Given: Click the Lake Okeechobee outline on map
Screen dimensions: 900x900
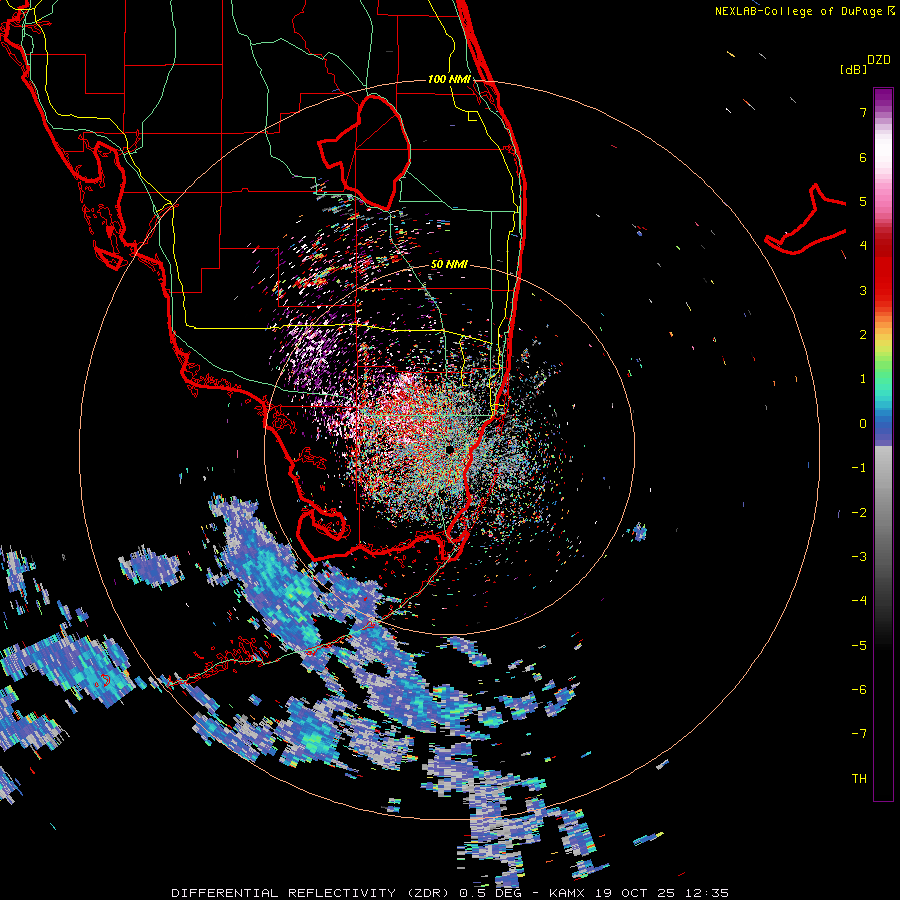Looking at the screenshot, I should (365, 152).
